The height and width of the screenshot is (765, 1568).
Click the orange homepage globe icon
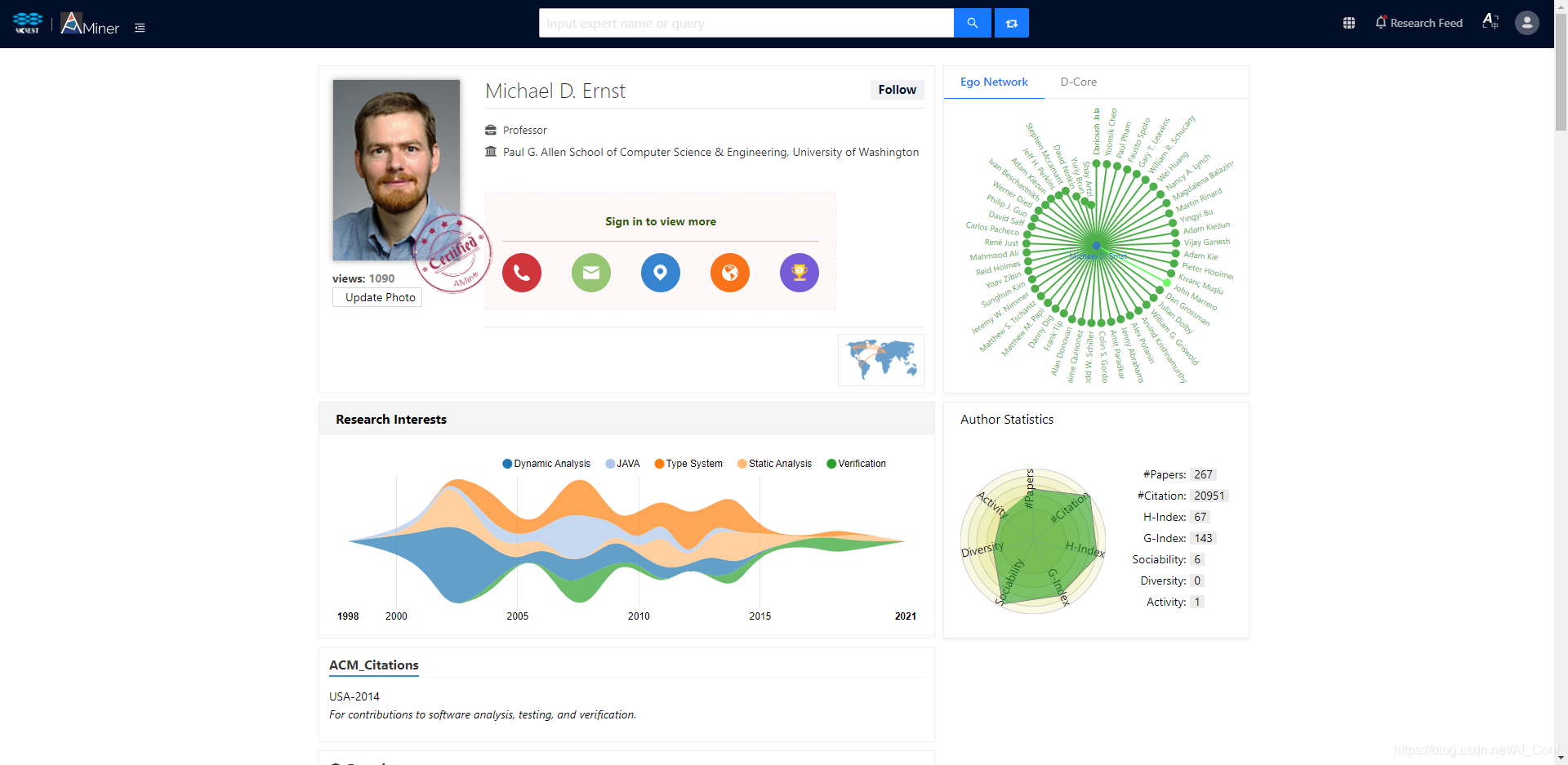coord(730,273)
